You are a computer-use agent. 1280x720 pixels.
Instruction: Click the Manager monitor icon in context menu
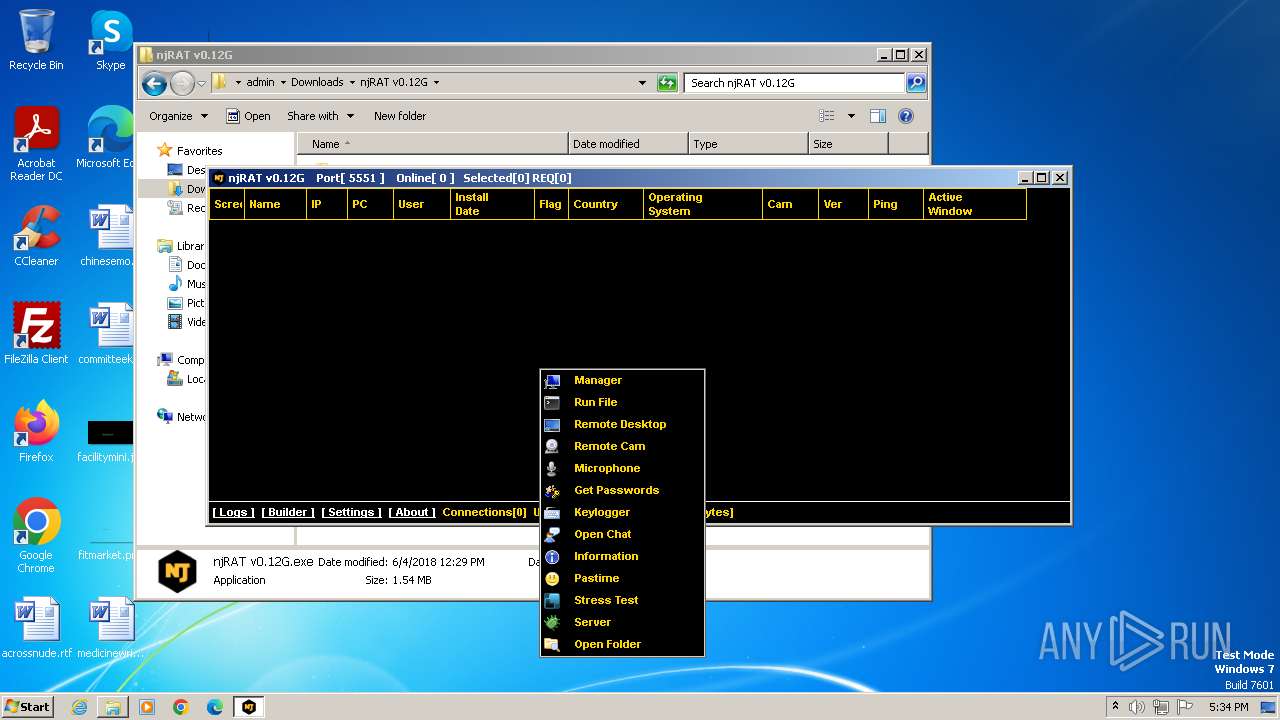(552, 380)
